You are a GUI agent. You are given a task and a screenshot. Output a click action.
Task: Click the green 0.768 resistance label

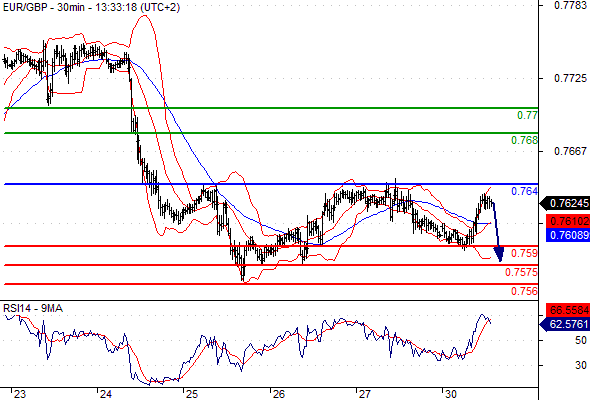point(524,140)
